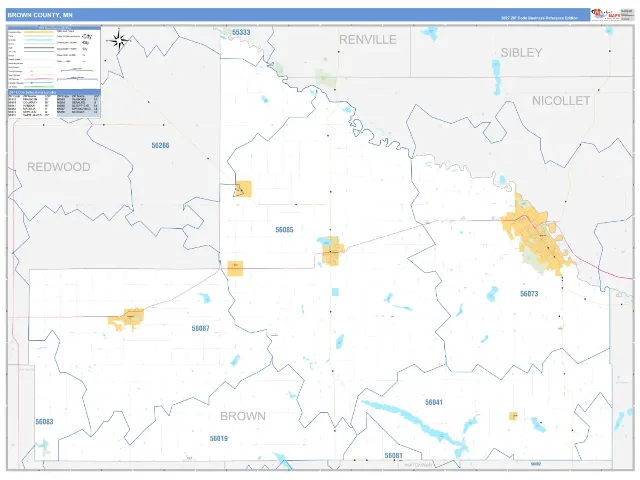640x480 pixels.
Task: Click the RENVILLE county label
Action: point(368,40)
